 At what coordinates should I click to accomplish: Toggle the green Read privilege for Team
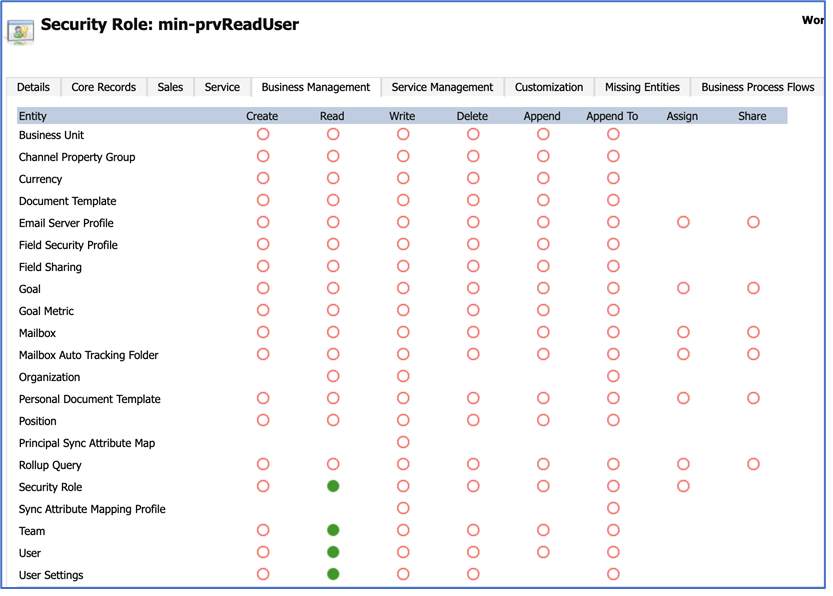coord(333,530)
